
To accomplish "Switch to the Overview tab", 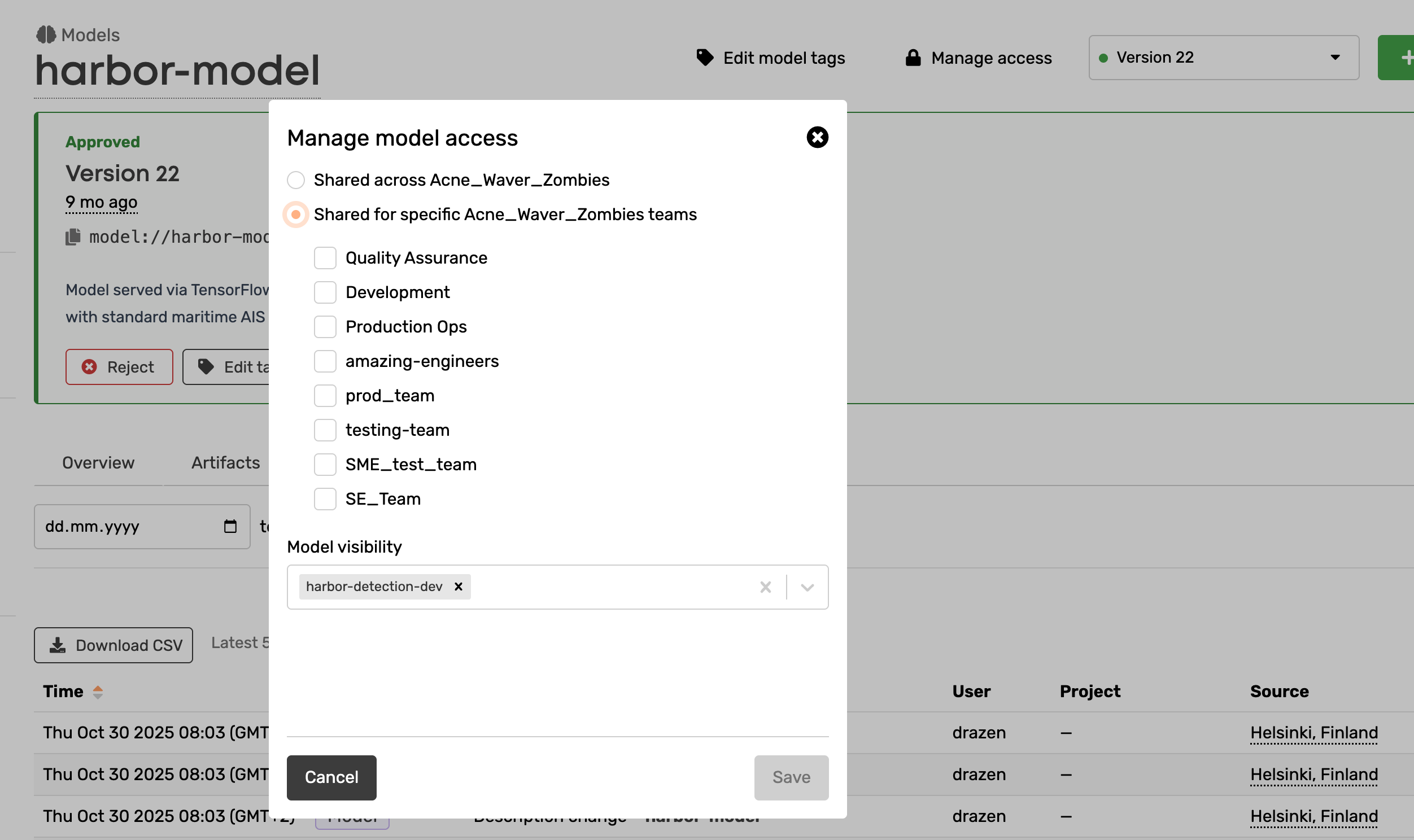I will click(x=98, y=463).
